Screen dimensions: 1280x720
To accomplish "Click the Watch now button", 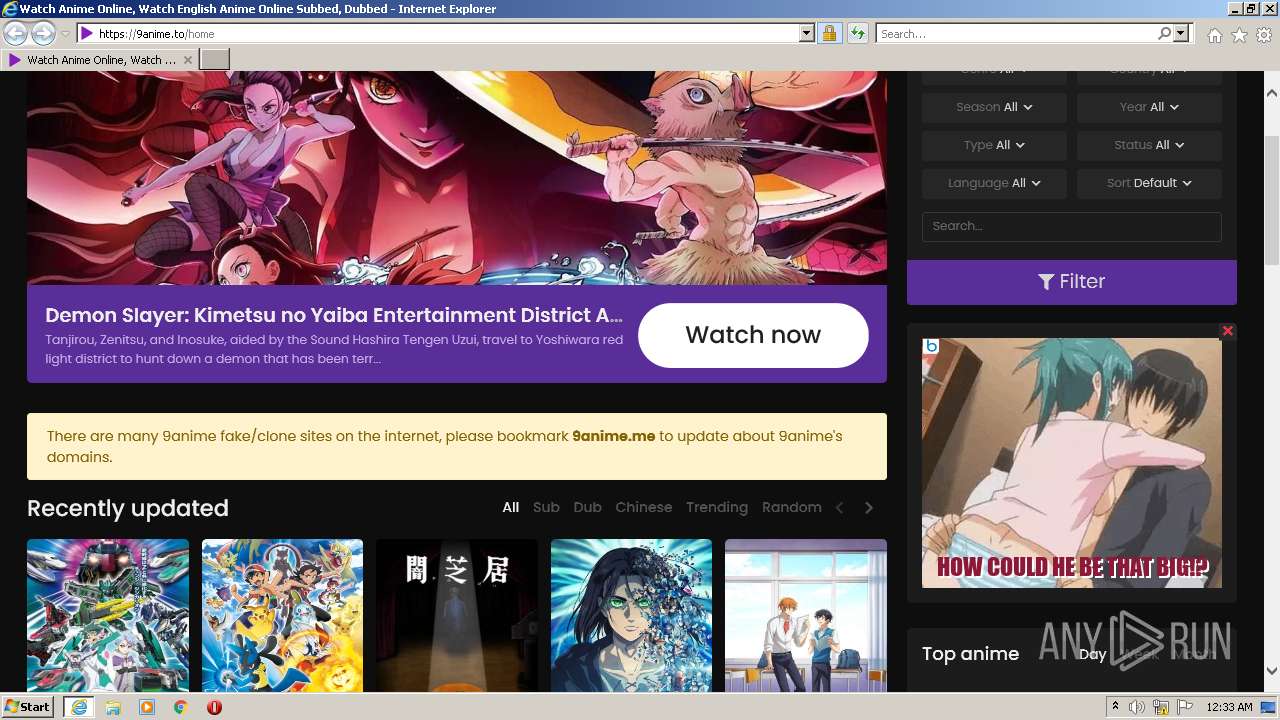I will (753, 335).
